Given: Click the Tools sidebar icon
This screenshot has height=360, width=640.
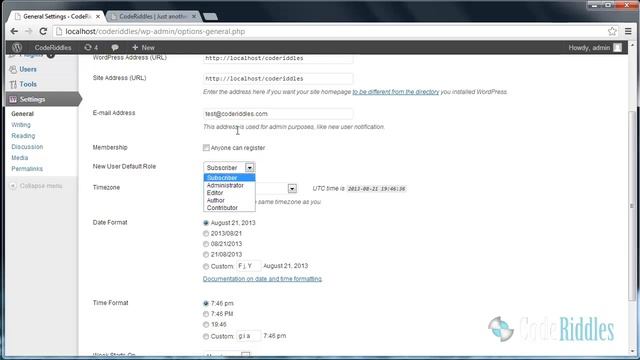Looking at the screenshot, I should pyautogui.click(x=13, y=84).
